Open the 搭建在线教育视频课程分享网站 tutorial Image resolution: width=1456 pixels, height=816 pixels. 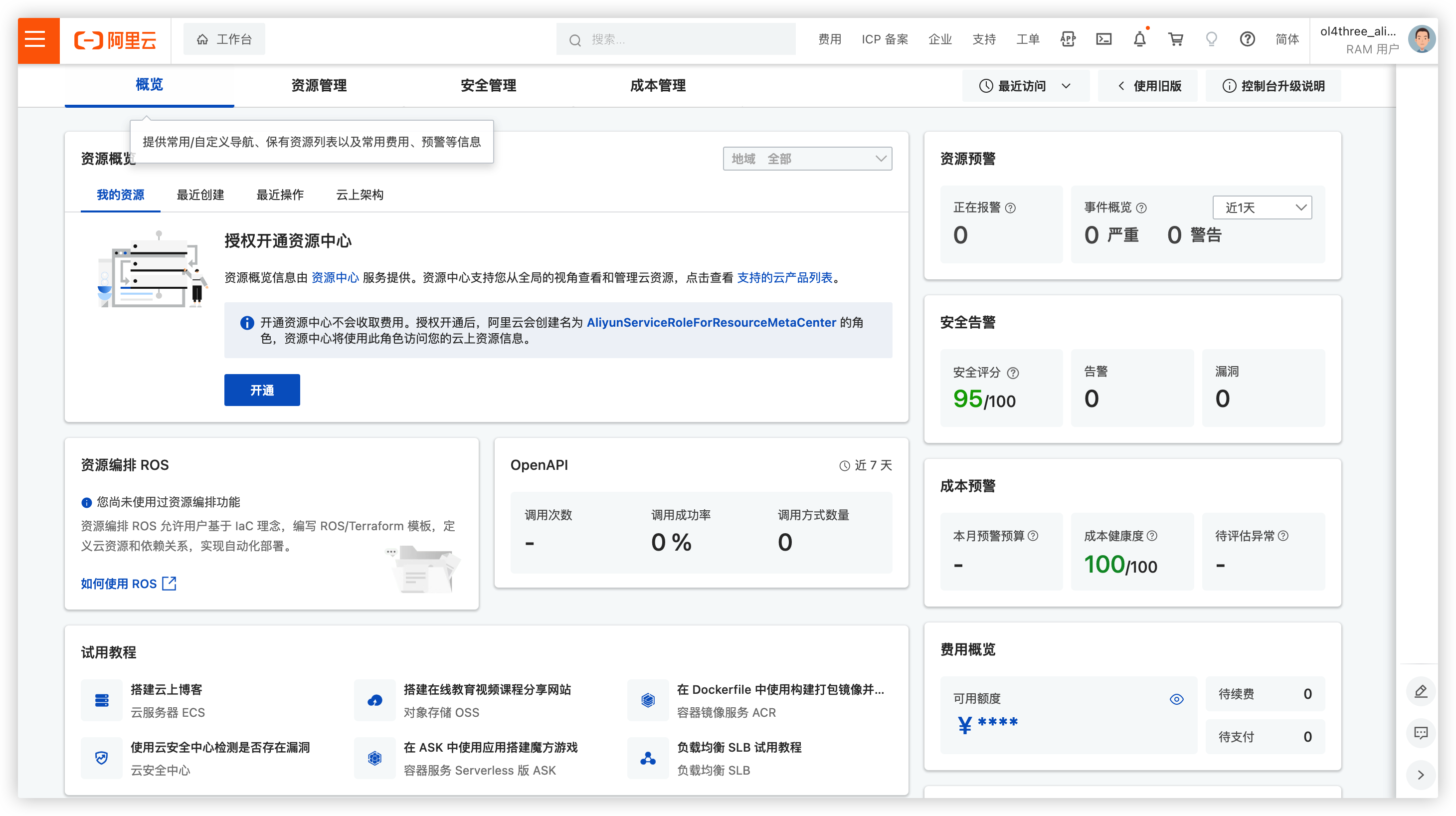coord(487,689)
